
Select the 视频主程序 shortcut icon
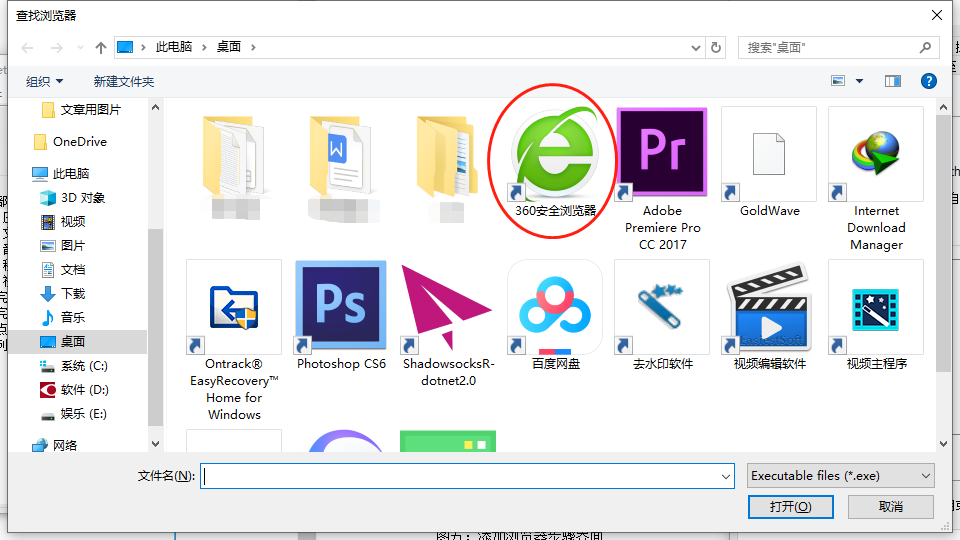tap(876, 307)
